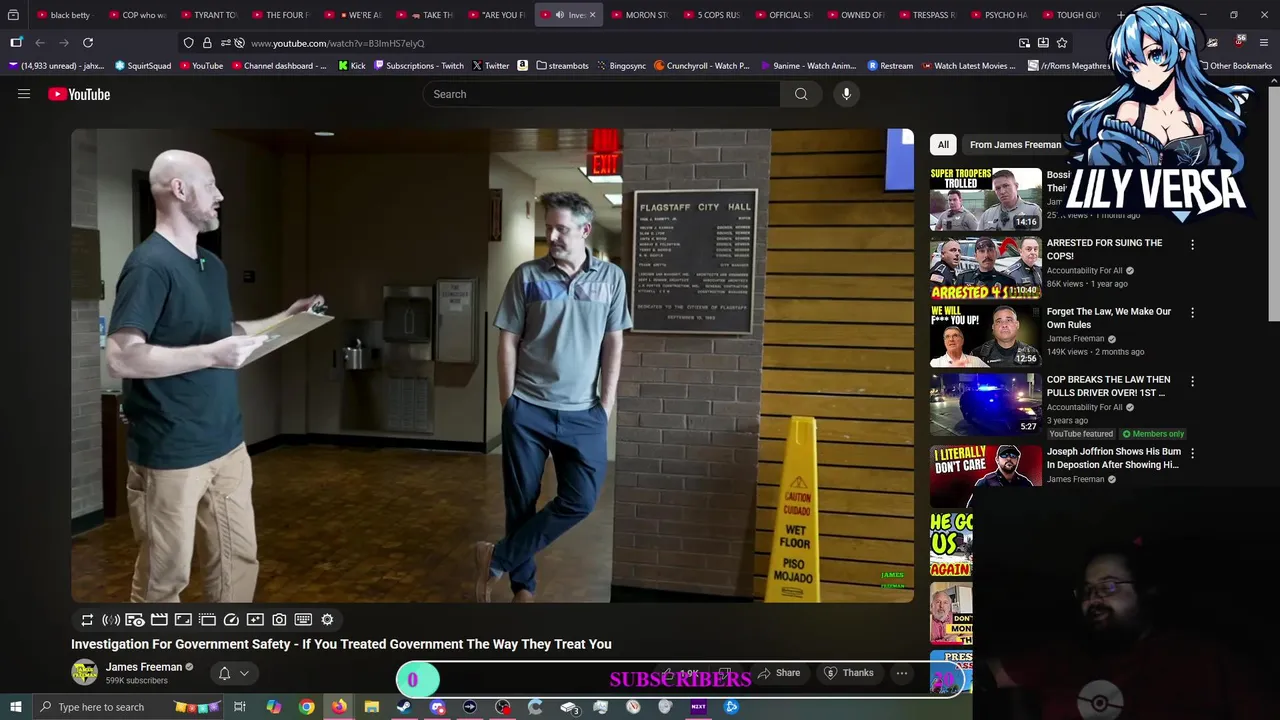Open Task View on the taskbar

[x=240, y=707]
